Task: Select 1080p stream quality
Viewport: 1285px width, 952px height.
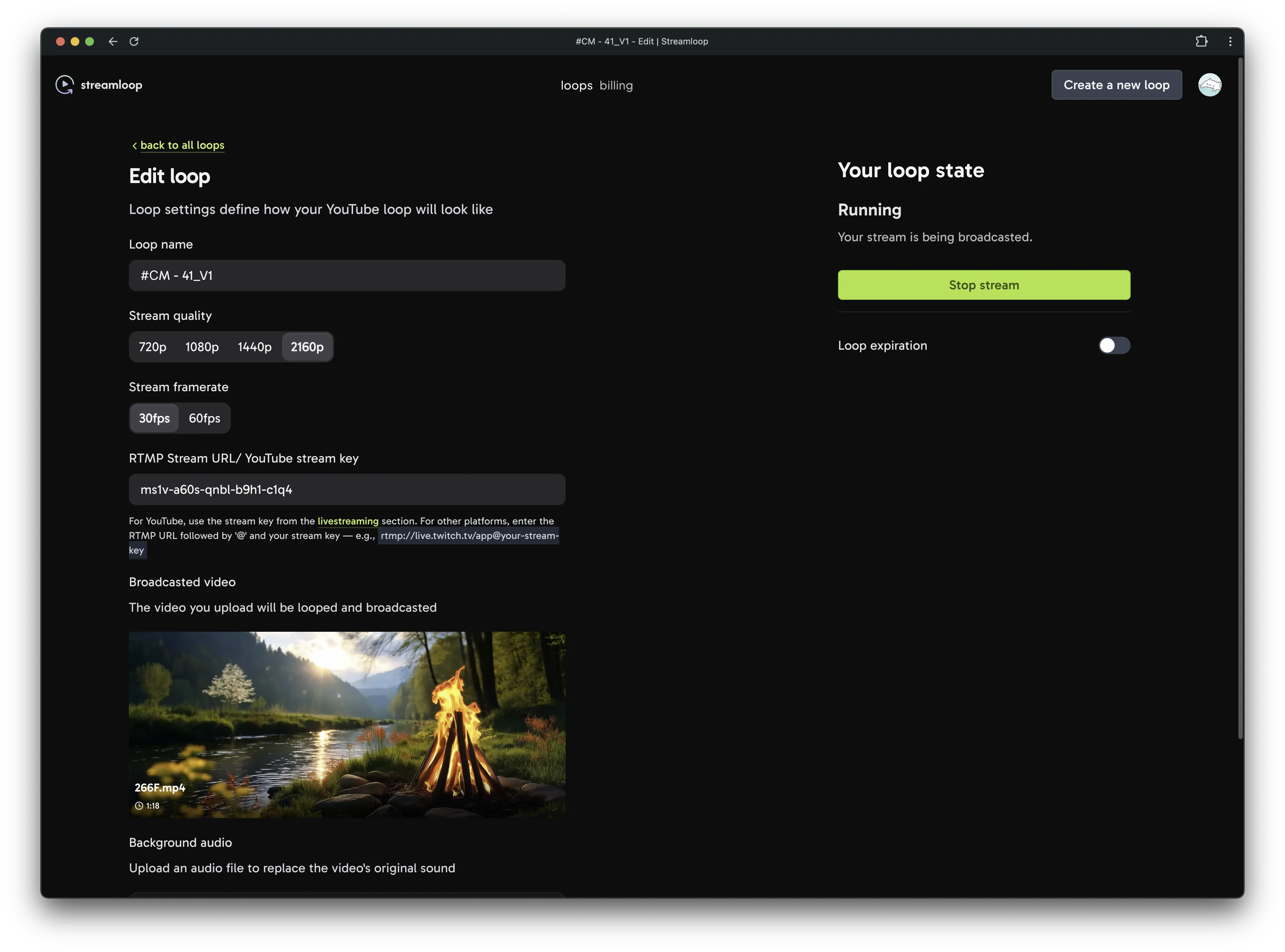Action: (202, 346)
